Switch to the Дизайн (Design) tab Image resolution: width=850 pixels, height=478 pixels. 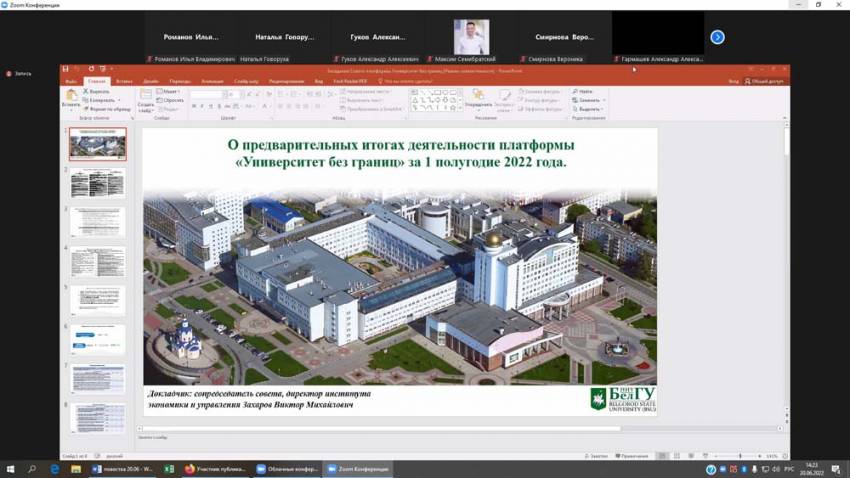coord(151,81)
